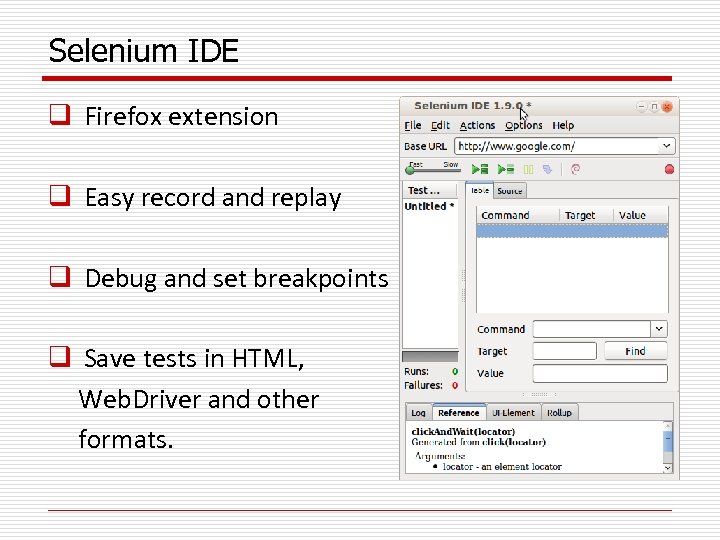Open the UI-Element tab

[513, 413]
